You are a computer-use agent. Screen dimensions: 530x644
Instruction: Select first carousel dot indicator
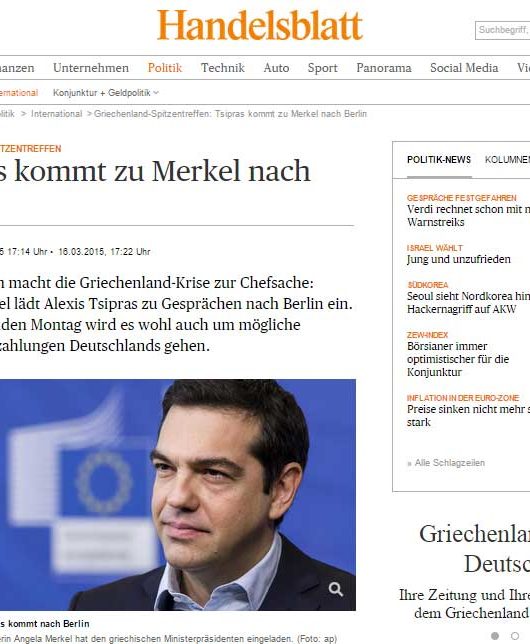pyautogui.click(x=495, y=636)
